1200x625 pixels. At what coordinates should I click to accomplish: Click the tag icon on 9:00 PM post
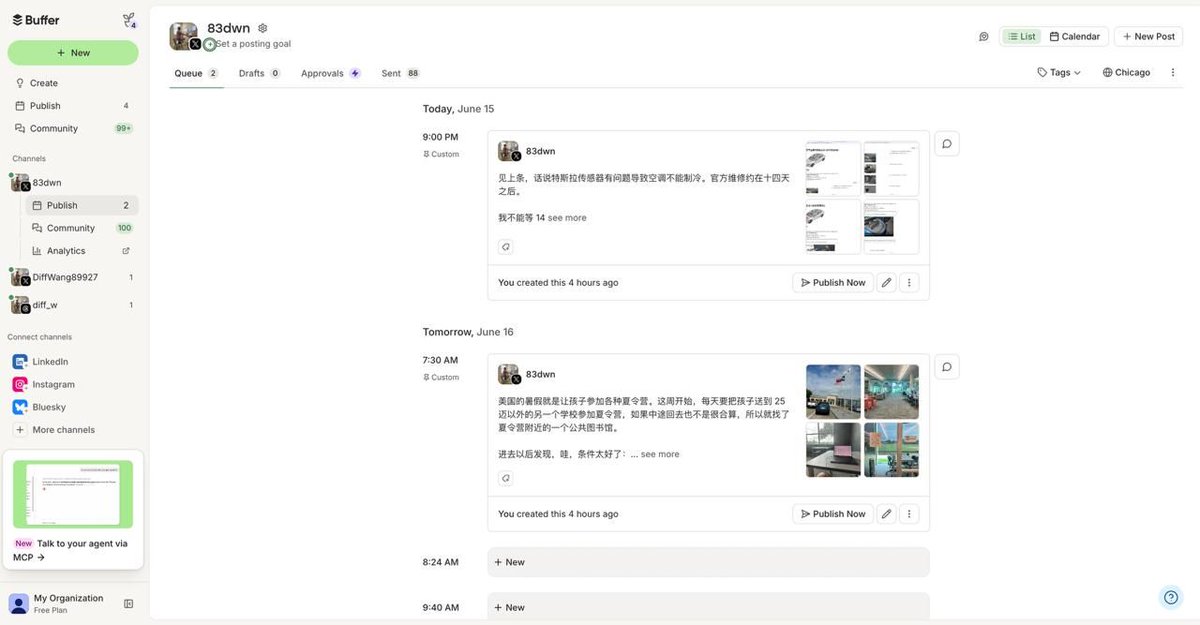(506, 247)
